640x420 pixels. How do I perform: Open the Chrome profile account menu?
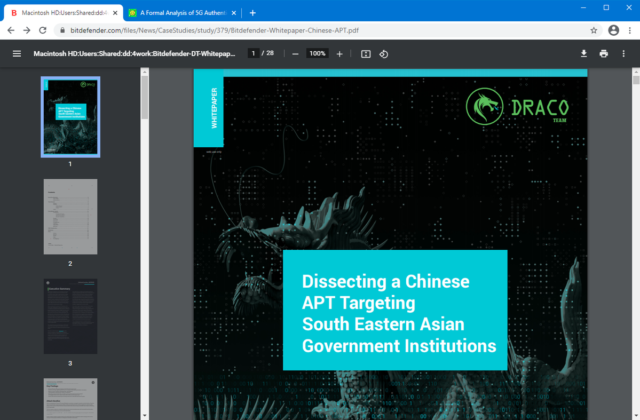coord(613,30)
